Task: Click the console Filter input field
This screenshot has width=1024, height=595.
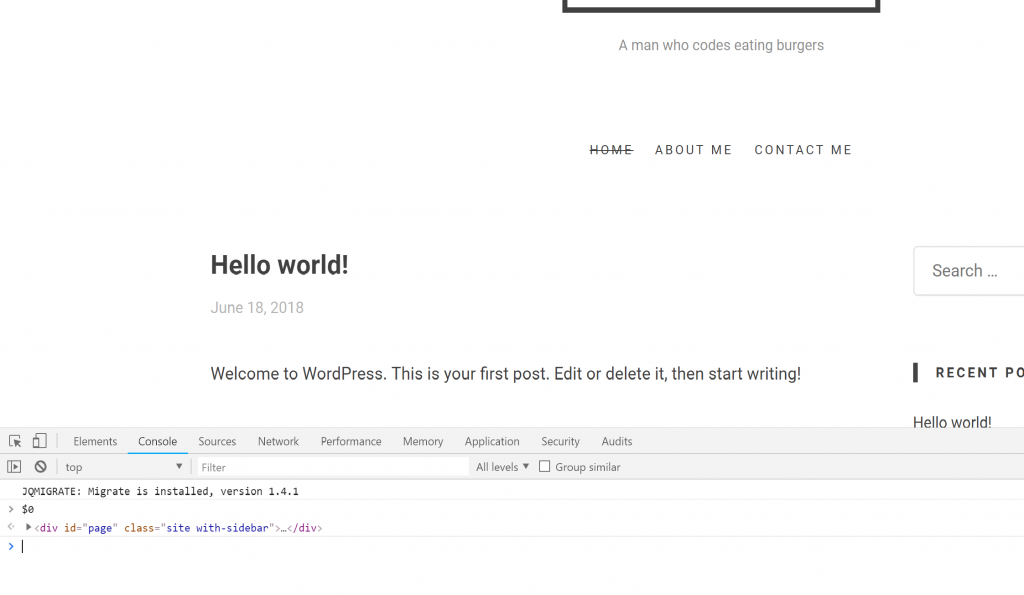Action: click(332, 467)
